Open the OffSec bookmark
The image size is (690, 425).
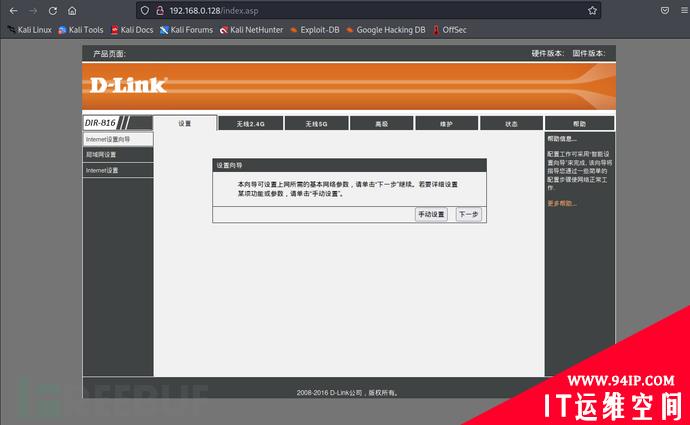click(449, 30)
